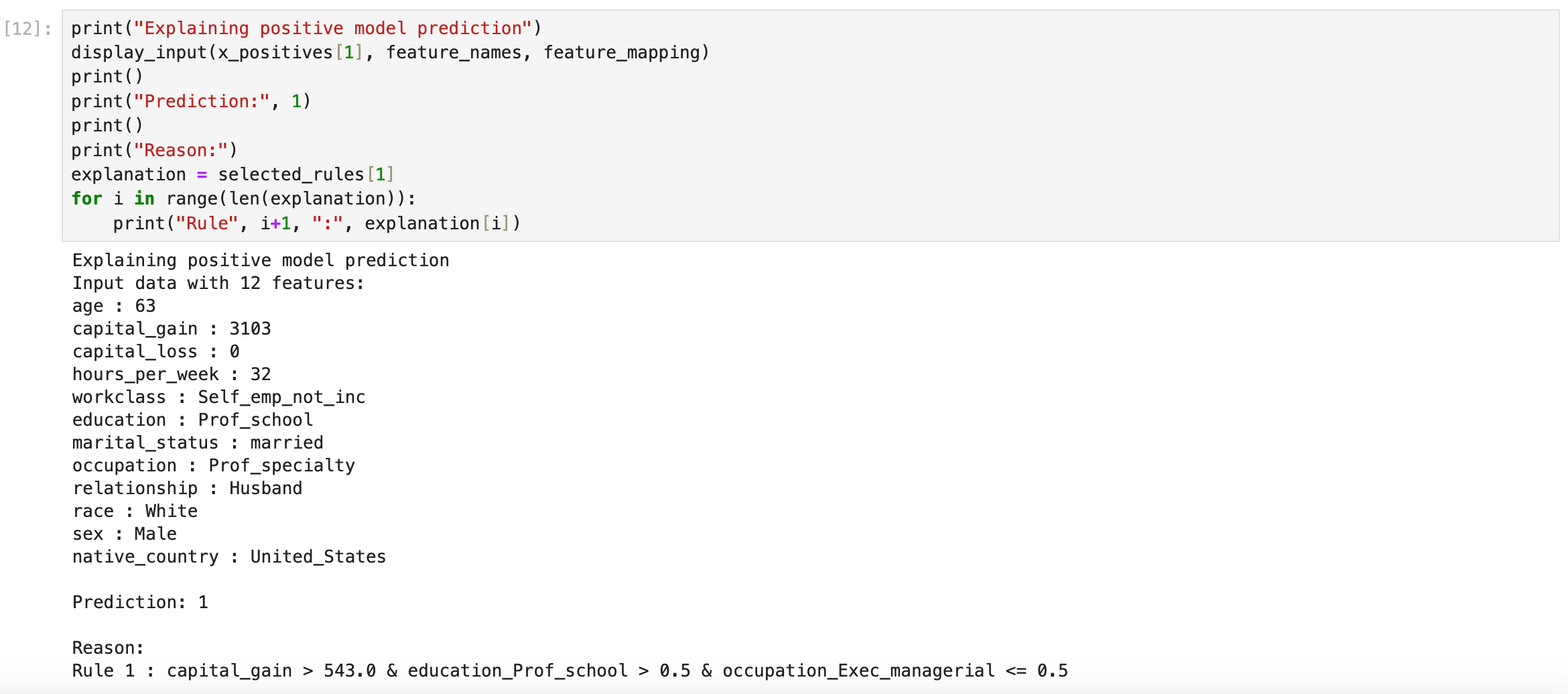Click the "Prediction: 1" output line

140,602
